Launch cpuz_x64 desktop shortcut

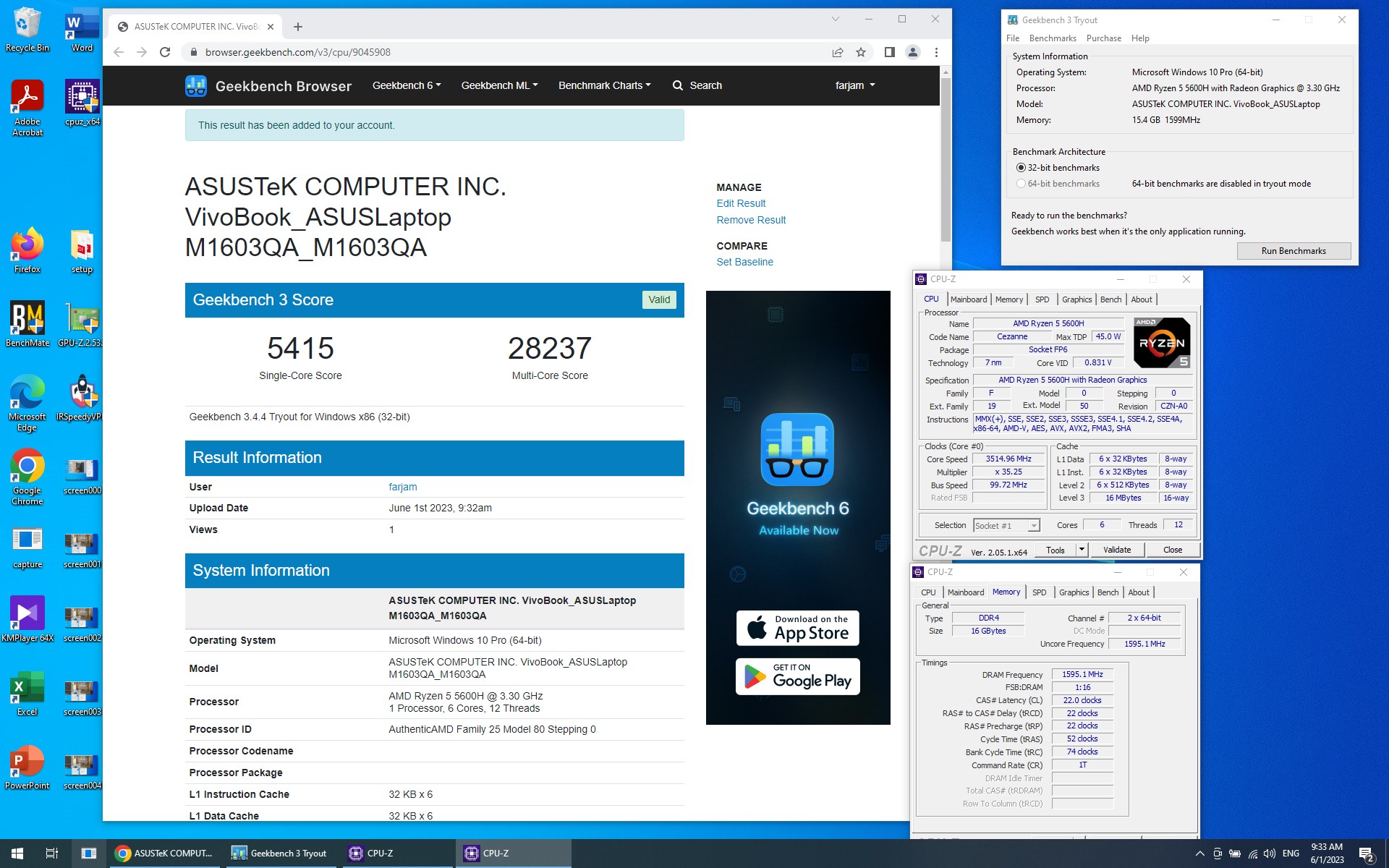82,102
